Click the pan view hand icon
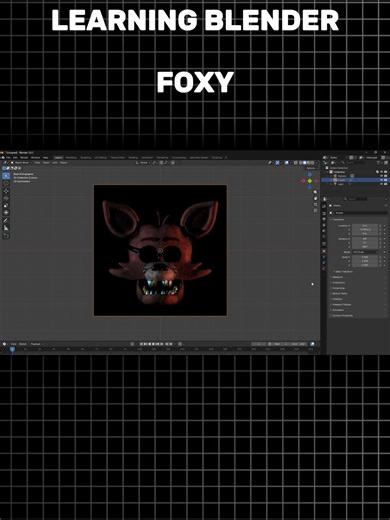 (x=315, y=198)
